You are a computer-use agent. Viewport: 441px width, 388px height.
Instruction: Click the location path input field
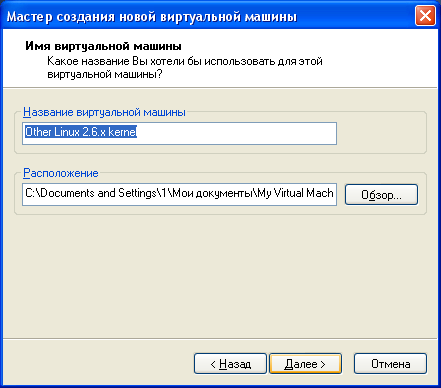(x=179, y=194)
